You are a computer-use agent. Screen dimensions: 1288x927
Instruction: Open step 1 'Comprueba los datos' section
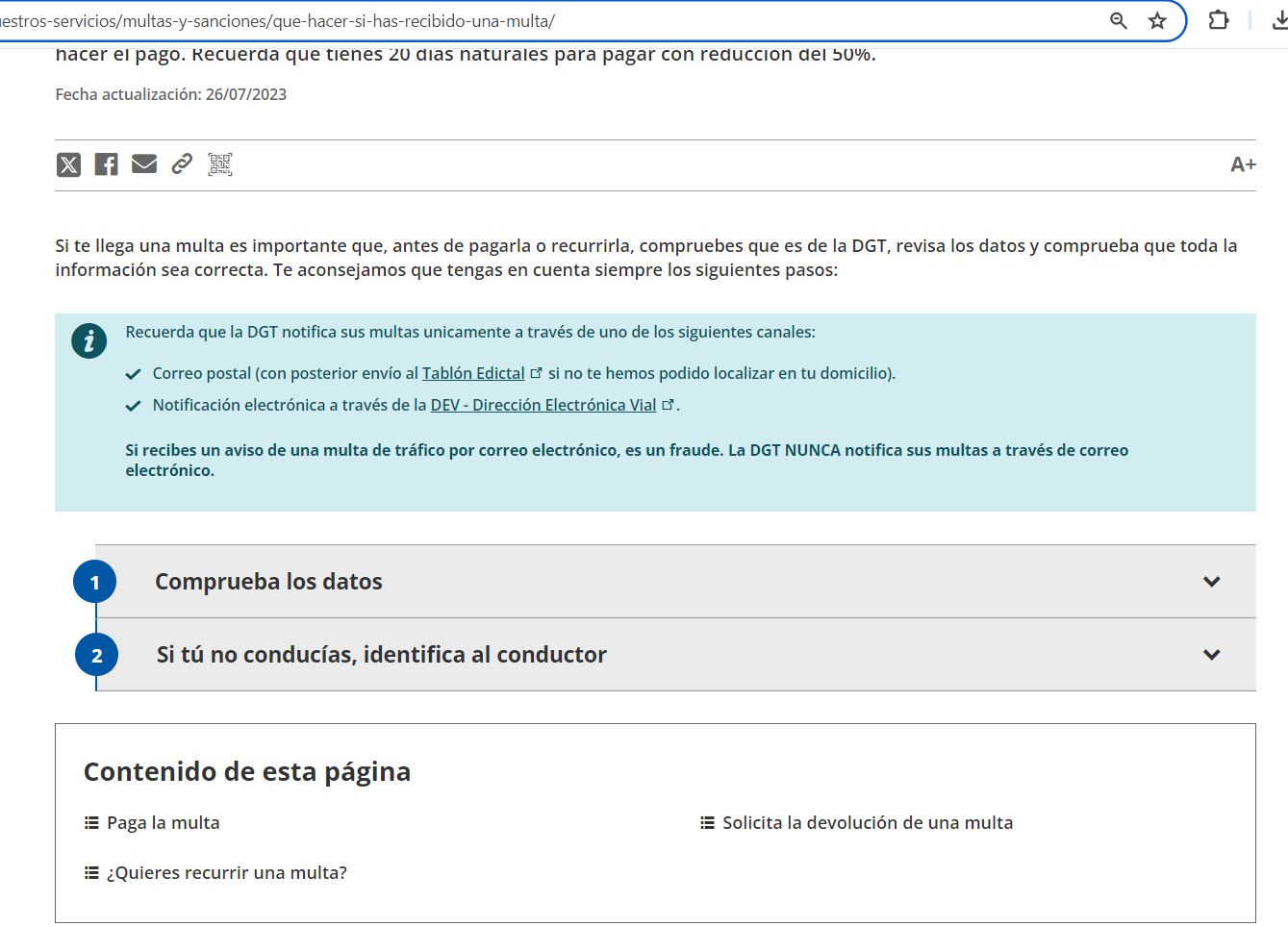268,582
